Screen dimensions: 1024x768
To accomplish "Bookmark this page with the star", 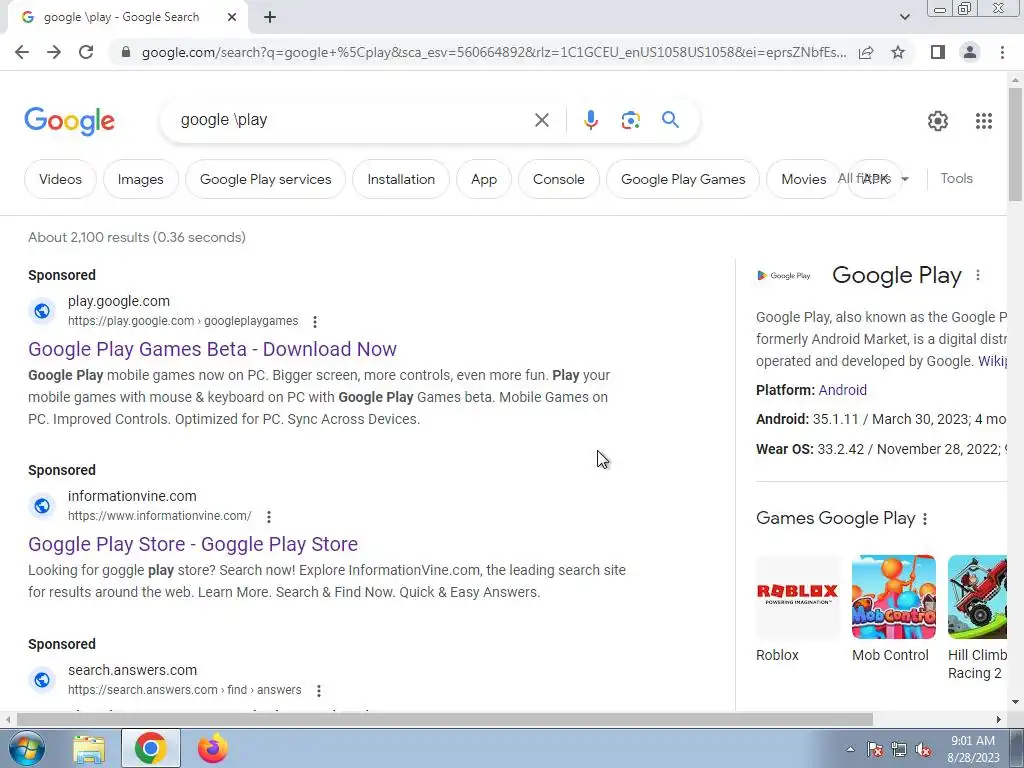I will (898, 52).
